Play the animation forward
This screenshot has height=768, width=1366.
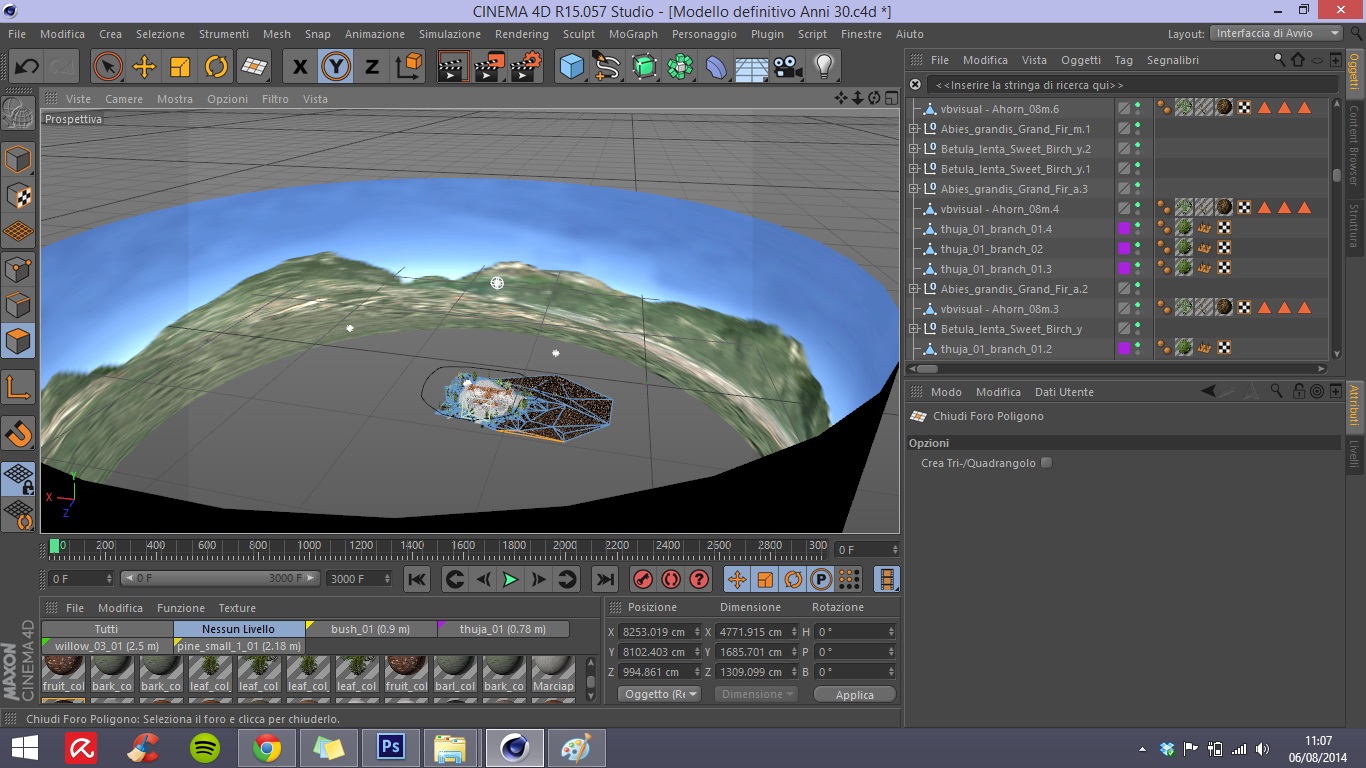[x=510, y=579]
